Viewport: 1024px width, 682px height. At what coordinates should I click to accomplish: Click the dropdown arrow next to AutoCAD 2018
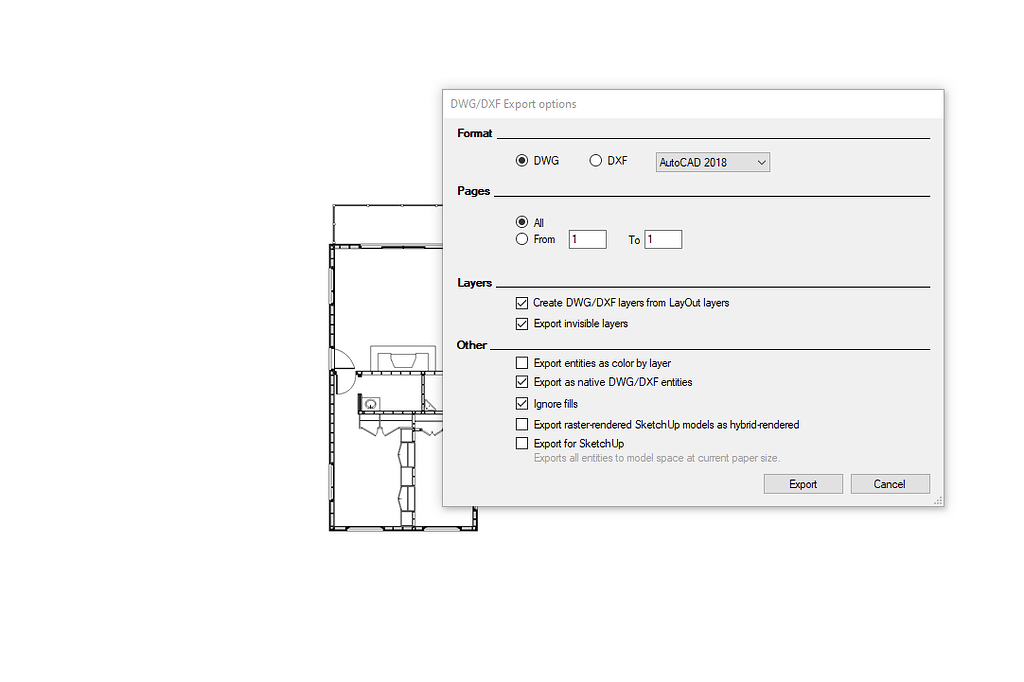761,162
